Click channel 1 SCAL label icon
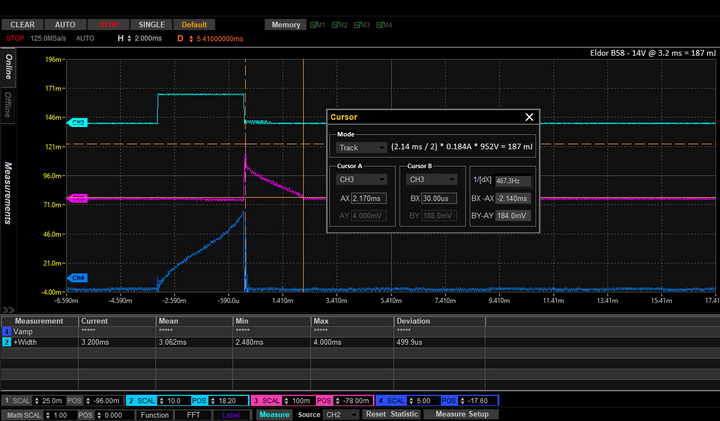Screen dimensions: 720x421 (x=21, y=400)
